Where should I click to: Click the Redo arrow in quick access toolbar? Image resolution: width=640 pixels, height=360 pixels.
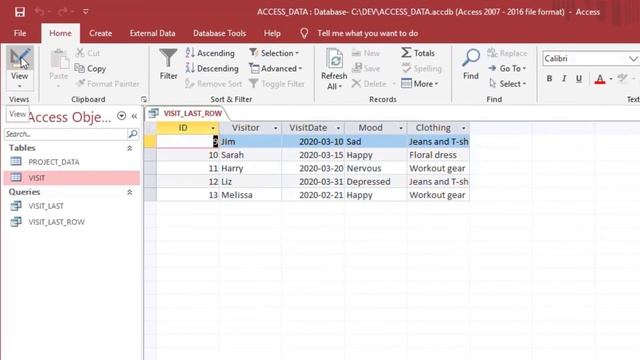pos(62,12)
